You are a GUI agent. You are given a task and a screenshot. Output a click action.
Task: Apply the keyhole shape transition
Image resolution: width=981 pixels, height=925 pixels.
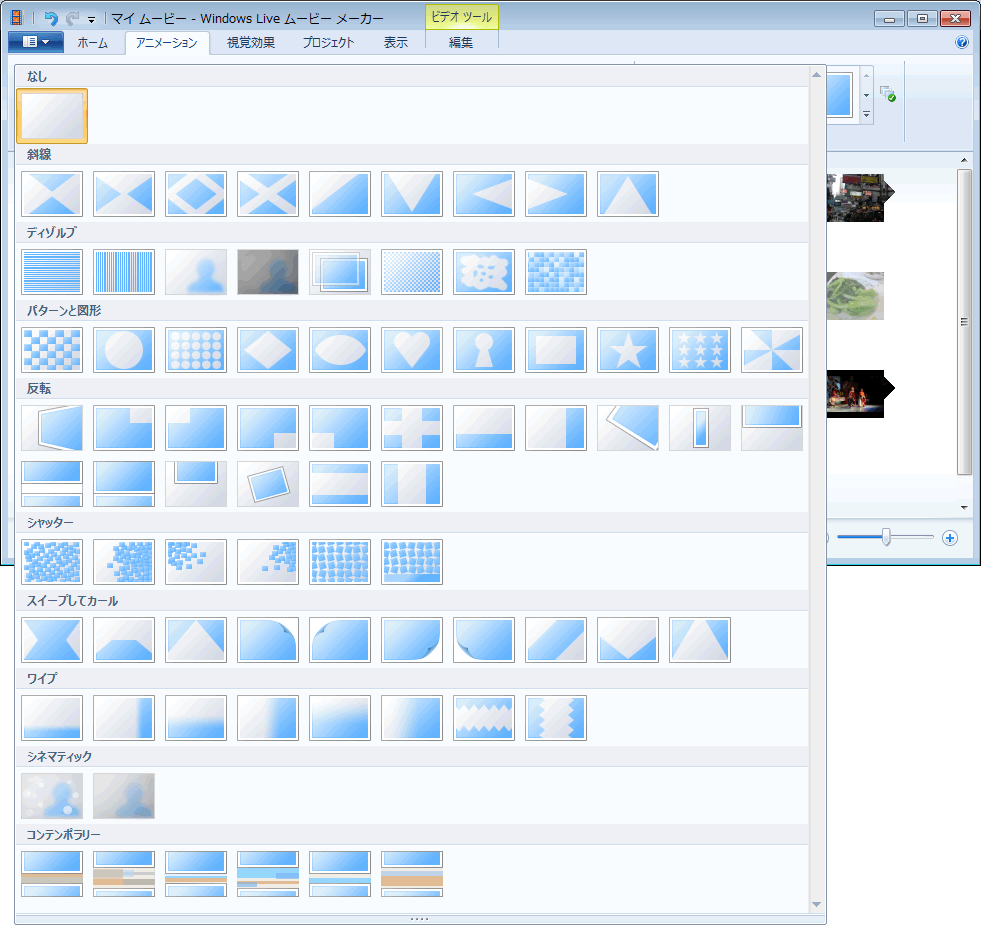484,350
